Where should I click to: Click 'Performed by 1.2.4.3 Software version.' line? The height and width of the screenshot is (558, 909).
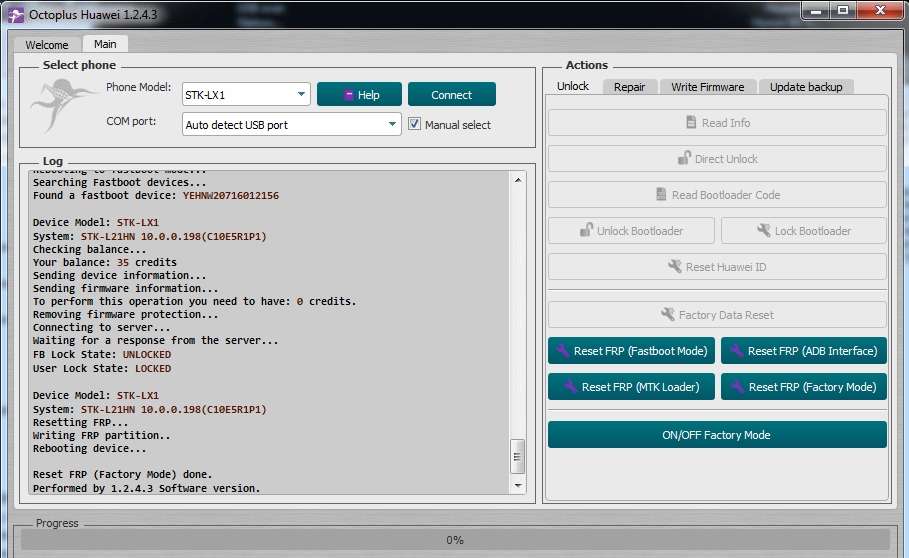pyautogui.click(x=147, y=488)
